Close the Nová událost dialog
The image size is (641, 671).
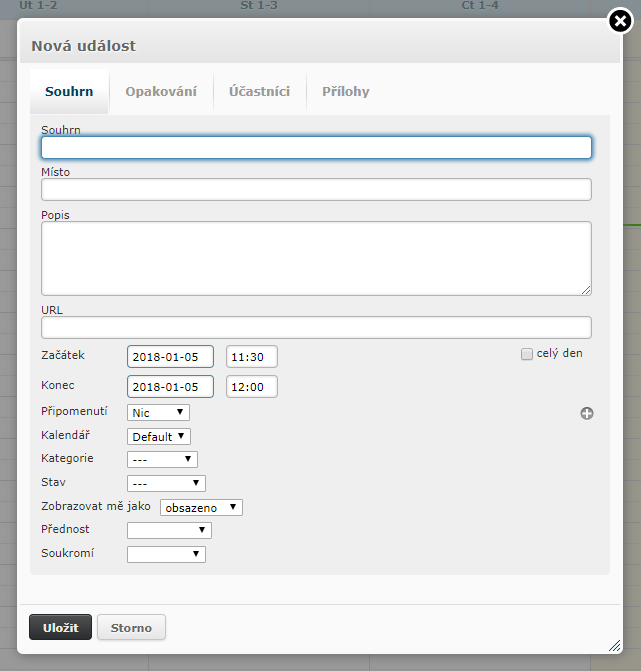pyautogui.click(x=620, y=21)
